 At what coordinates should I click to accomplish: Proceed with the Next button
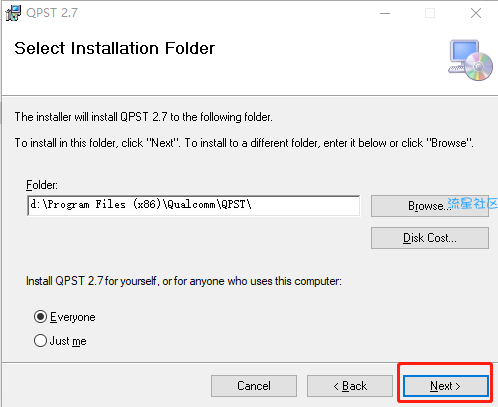tap(446, 386)
